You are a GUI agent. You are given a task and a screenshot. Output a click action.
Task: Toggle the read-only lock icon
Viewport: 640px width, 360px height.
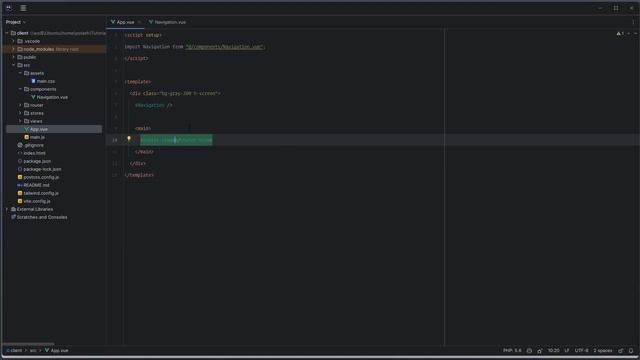[620, 351]
